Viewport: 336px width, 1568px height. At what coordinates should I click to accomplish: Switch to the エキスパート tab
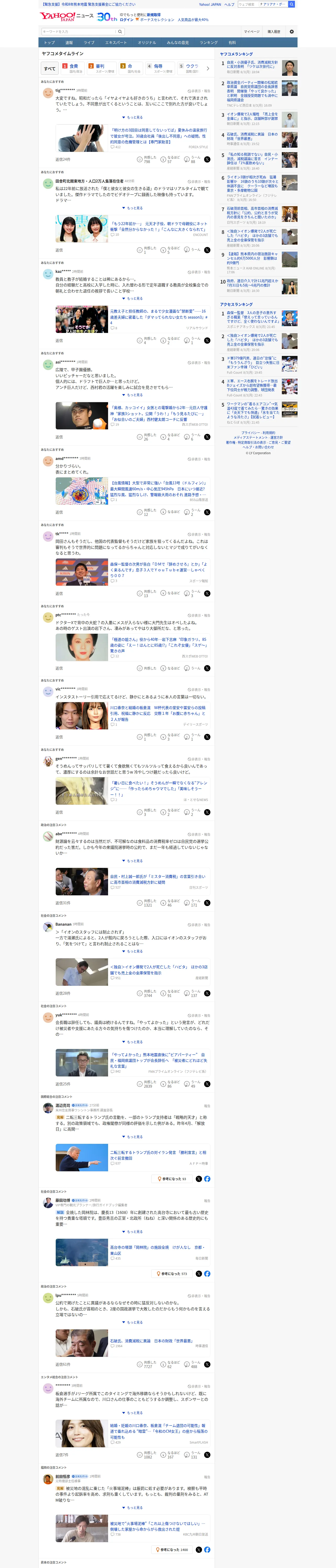[x=116, y=43]
